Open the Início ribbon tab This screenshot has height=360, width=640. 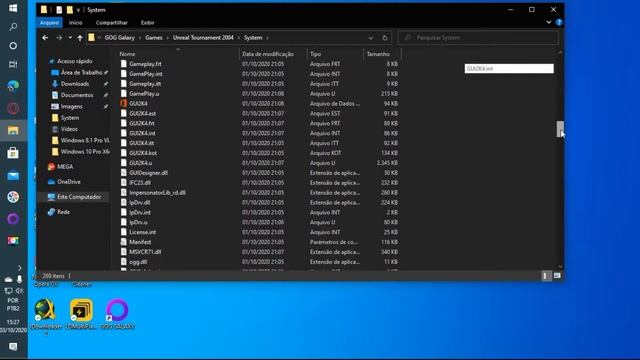(x=76, y=22)
